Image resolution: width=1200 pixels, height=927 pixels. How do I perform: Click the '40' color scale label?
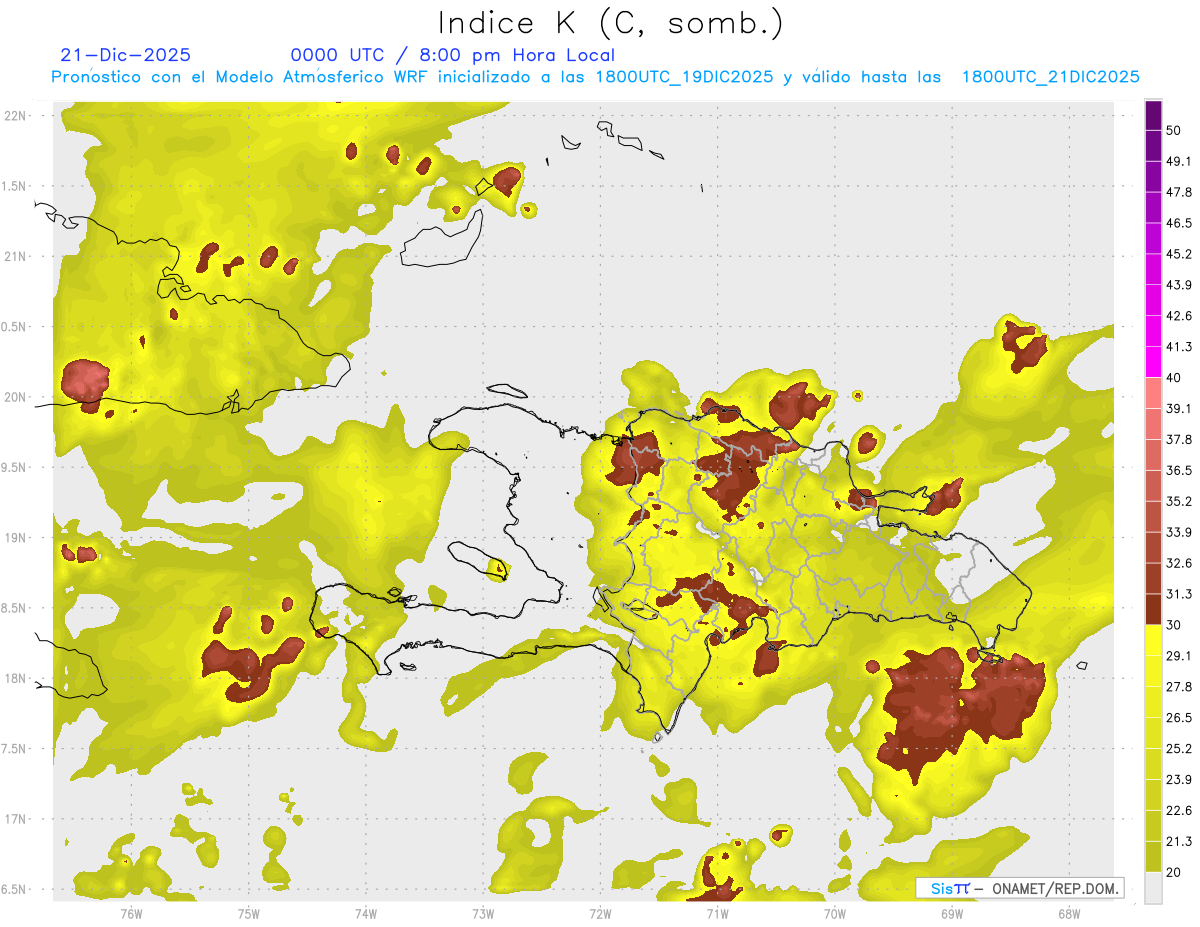(1174, 378)
